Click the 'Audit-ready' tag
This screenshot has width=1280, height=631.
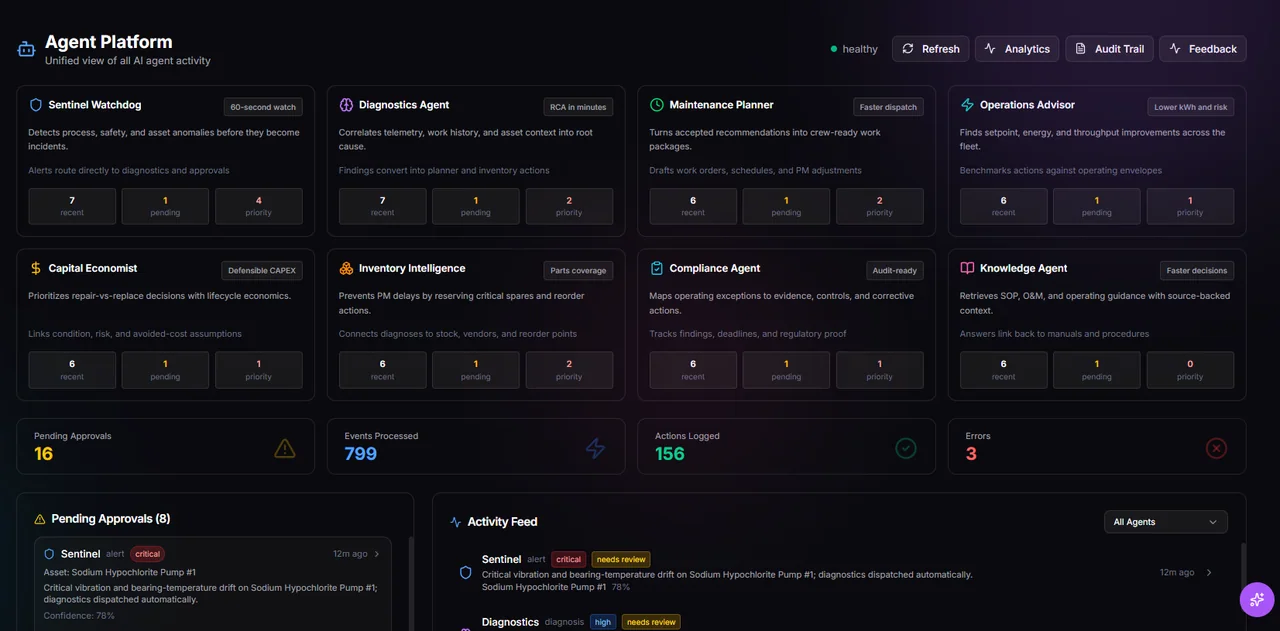895,271
